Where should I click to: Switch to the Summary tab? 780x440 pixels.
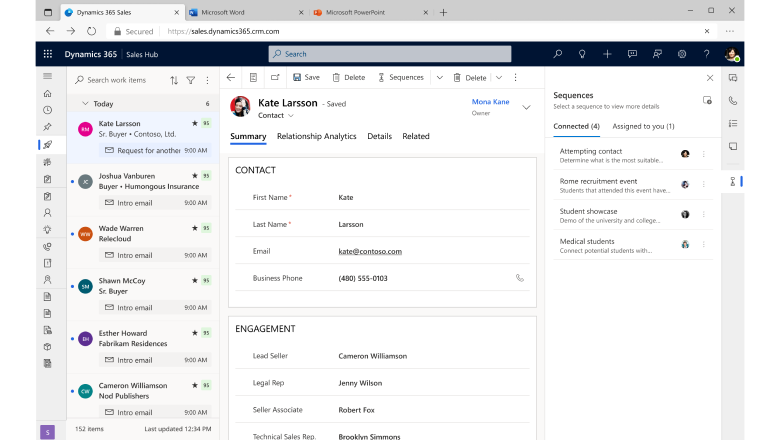(x=248, y=136)
